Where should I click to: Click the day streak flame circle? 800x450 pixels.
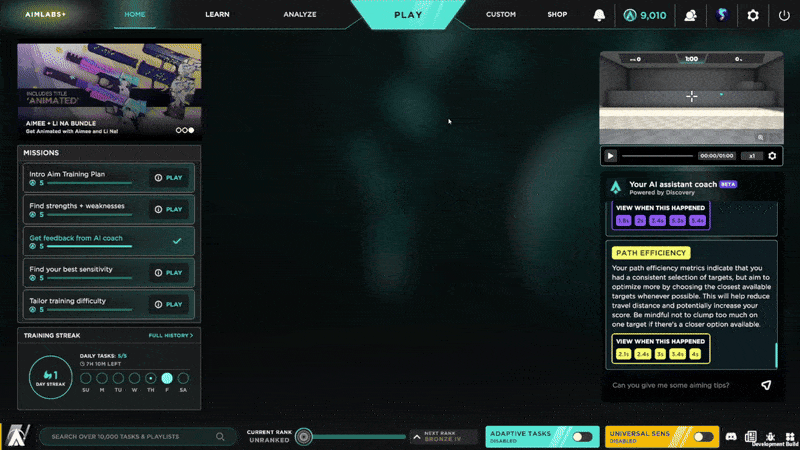tap(51, 377)
